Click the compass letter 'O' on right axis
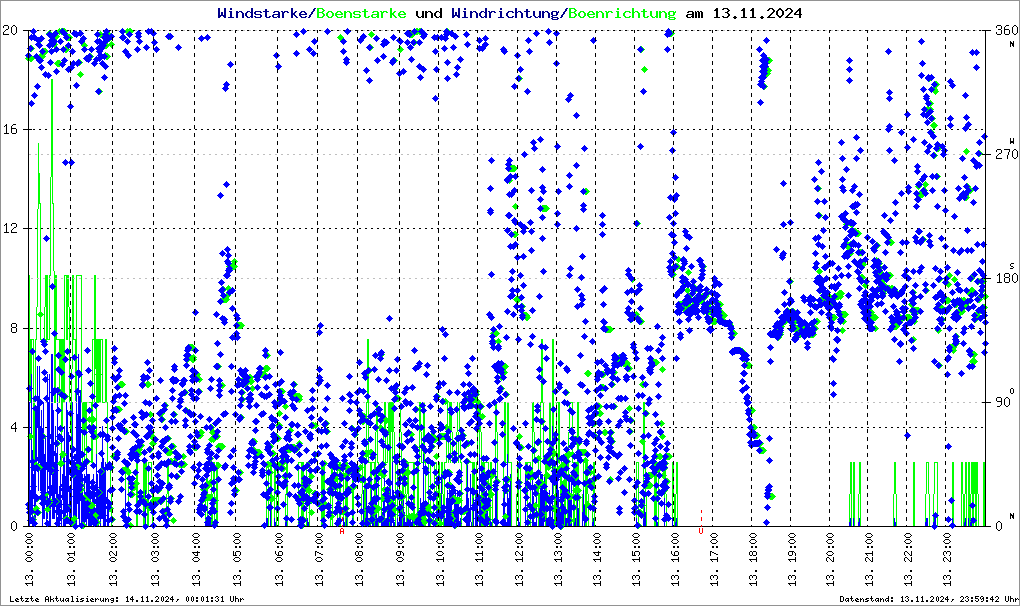1020x606 pixels. click(x=1012, y=391)
